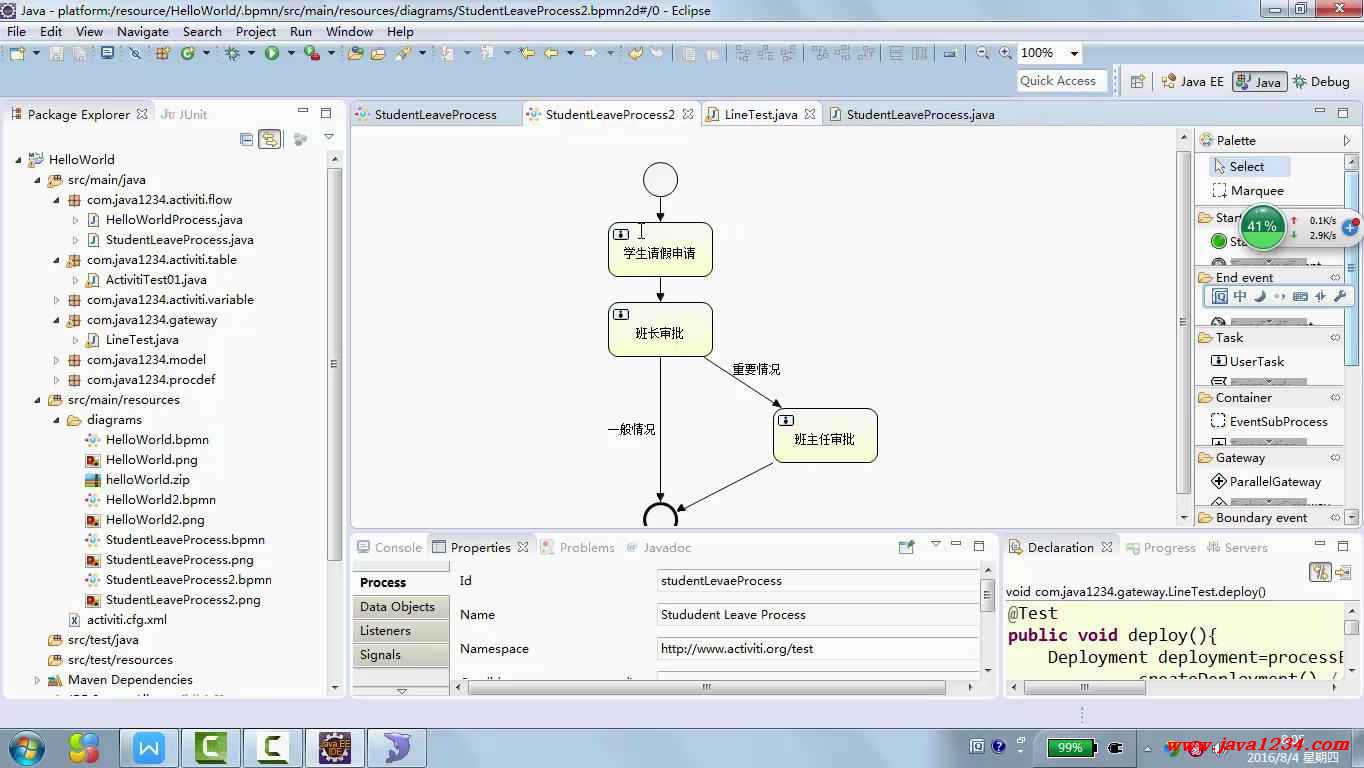Image resolution: width=1364 pixels, height=768 pixels.
Task: Click the Run Last Tool (external tools) icon
Action: [311, 53]
